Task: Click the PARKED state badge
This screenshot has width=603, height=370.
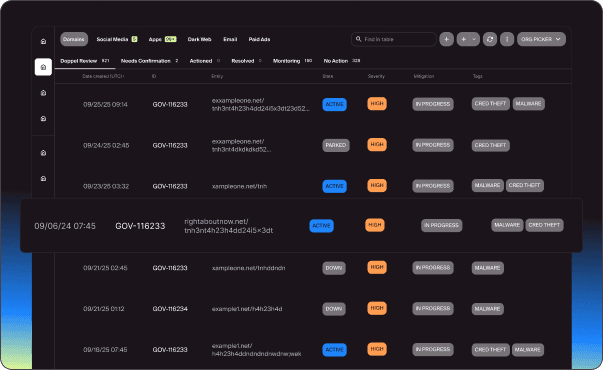Action: pos(336,145)
